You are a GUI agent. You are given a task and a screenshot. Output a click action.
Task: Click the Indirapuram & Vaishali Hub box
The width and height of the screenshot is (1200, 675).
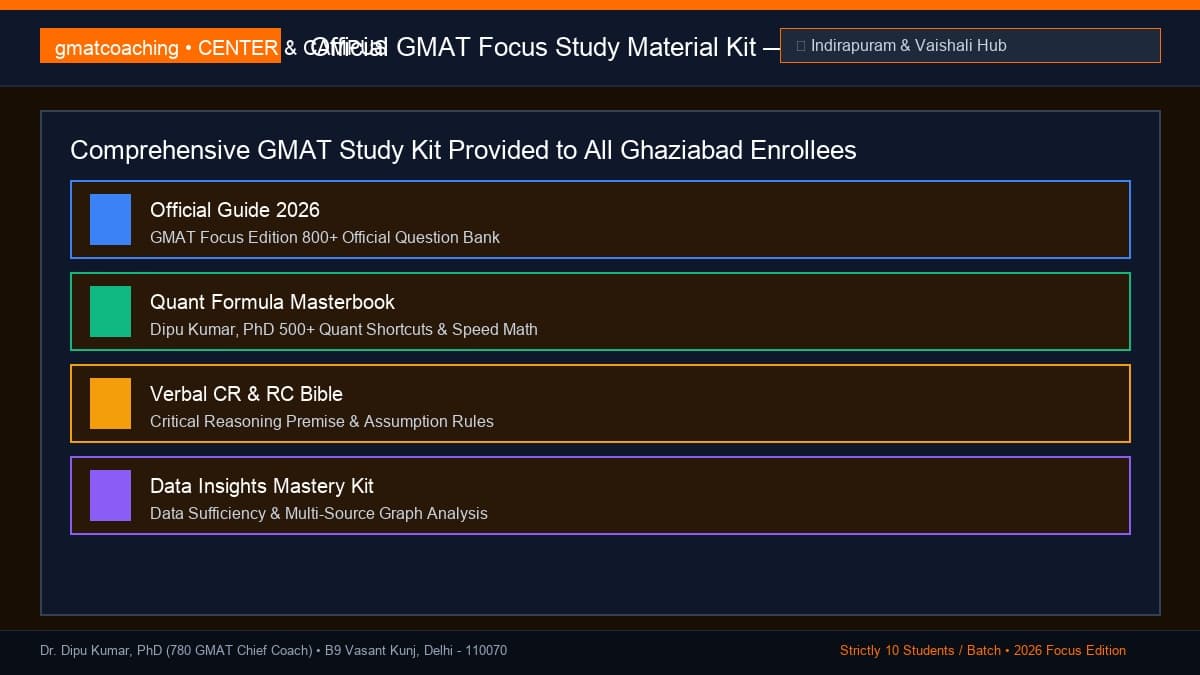click(970, 46)
